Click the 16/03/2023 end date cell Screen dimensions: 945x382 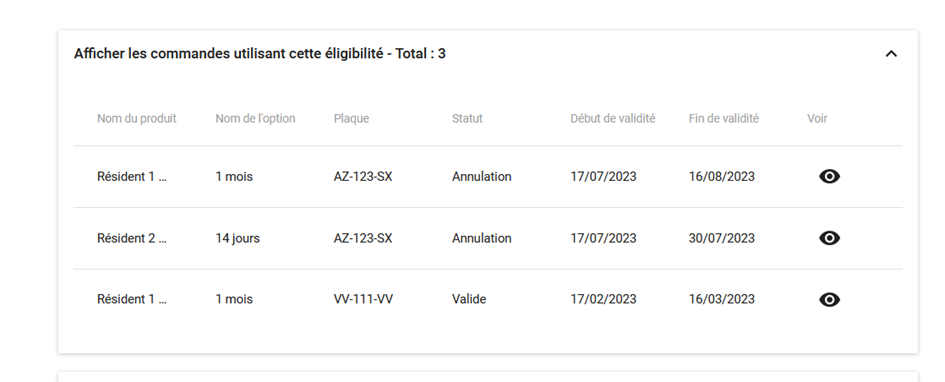[x=721, y=299]
